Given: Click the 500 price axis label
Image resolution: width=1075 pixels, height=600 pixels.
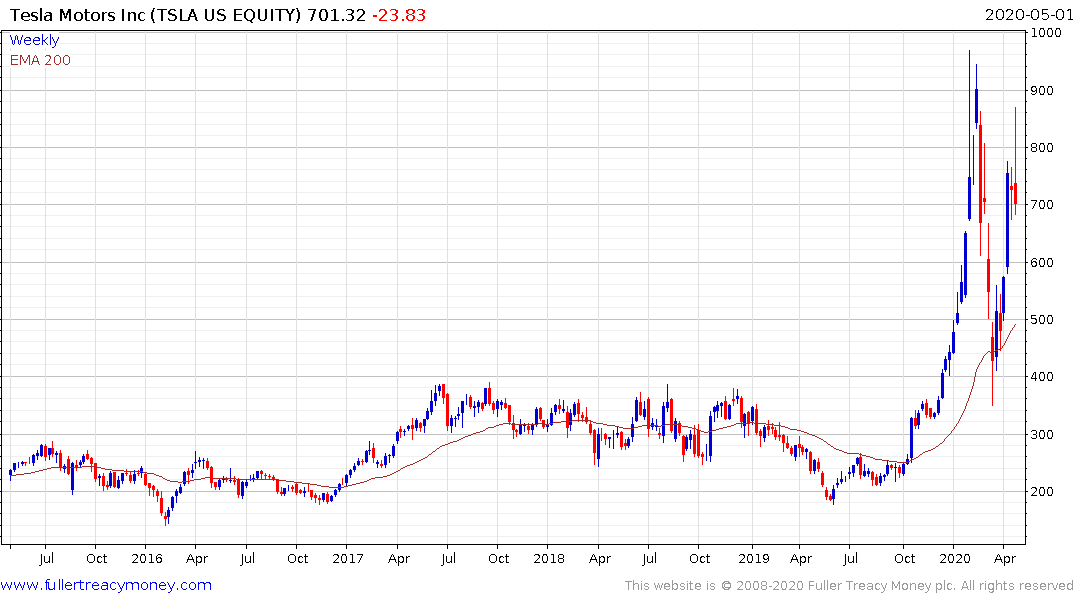Looking at the screenshot, I should coord(1042,320).
